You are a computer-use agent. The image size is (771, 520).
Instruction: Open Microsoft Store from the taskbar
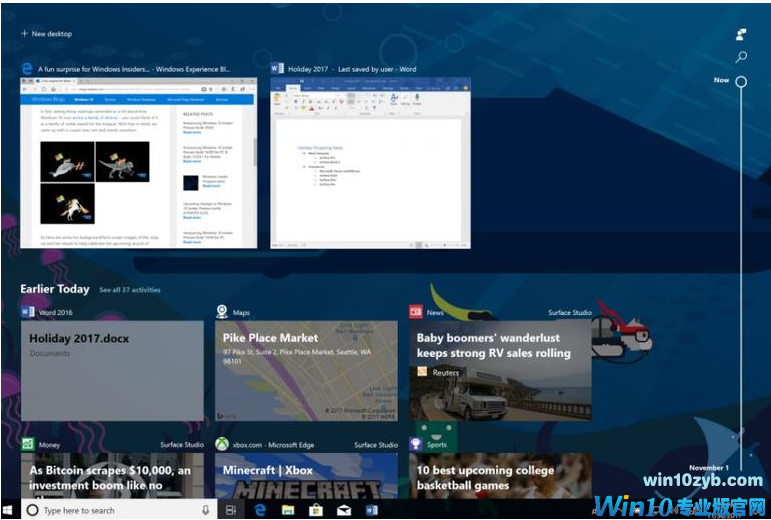coord(316,510)
